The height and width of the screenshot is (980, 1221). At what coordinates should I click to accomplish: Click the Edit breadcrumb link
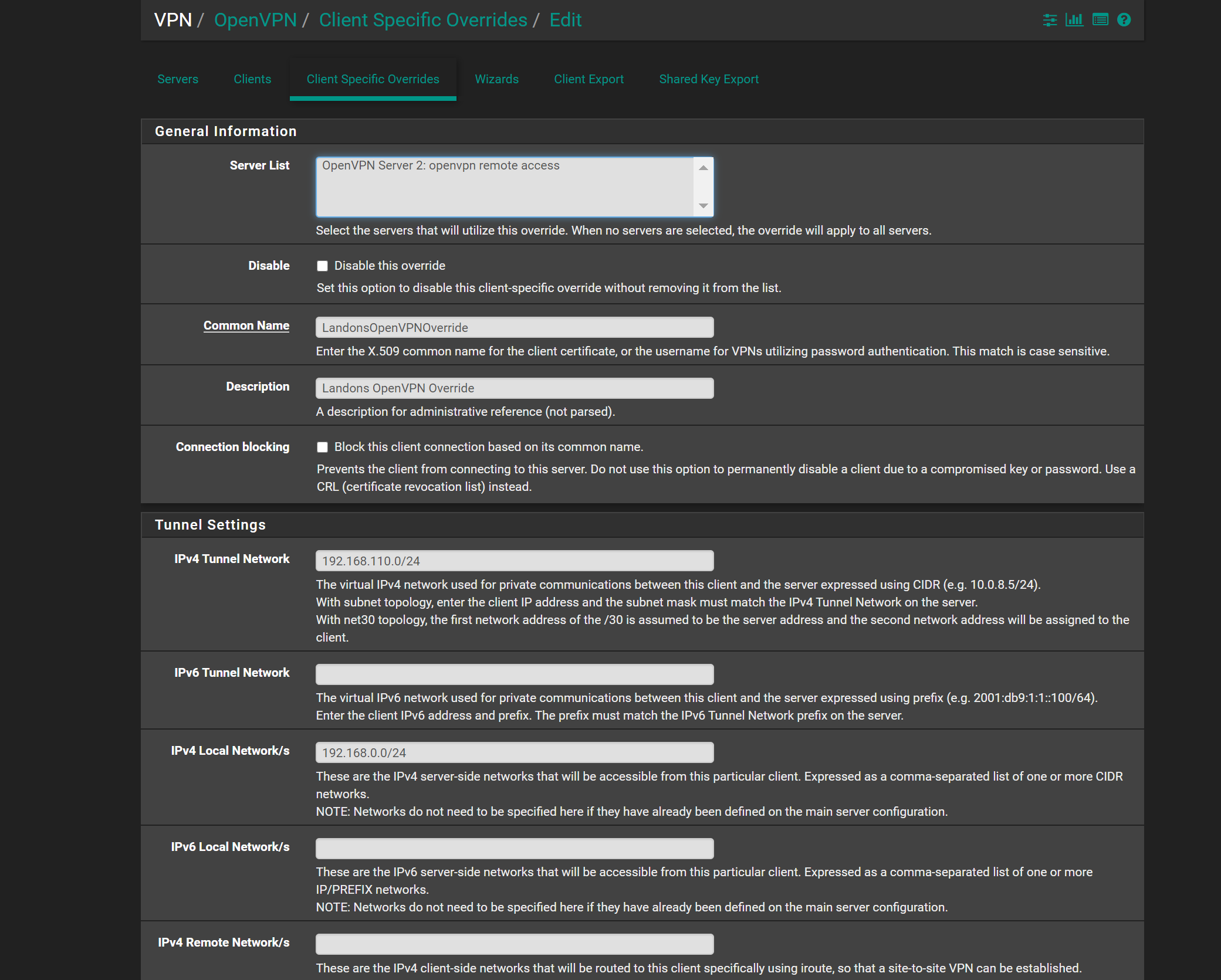(x=566, y=20)
